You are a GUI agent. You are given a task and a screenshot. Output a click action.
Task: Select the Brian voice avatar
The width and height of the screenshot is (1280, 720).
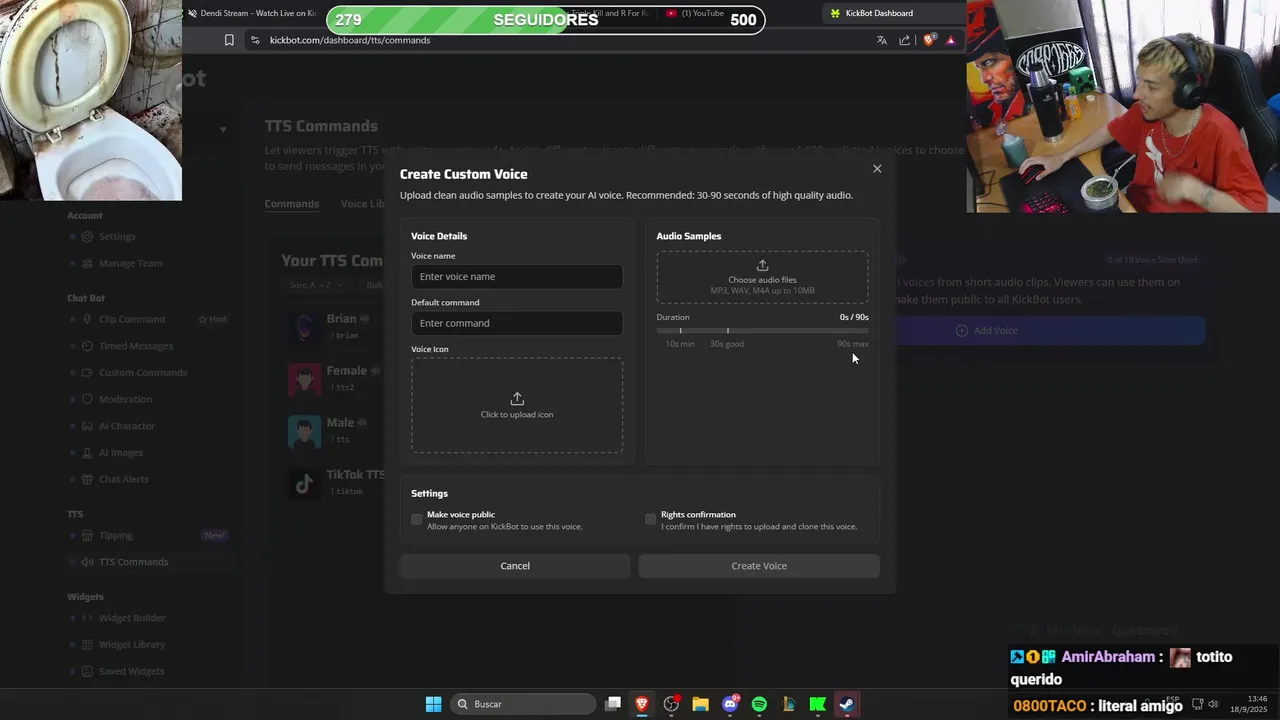click(304, 327)
